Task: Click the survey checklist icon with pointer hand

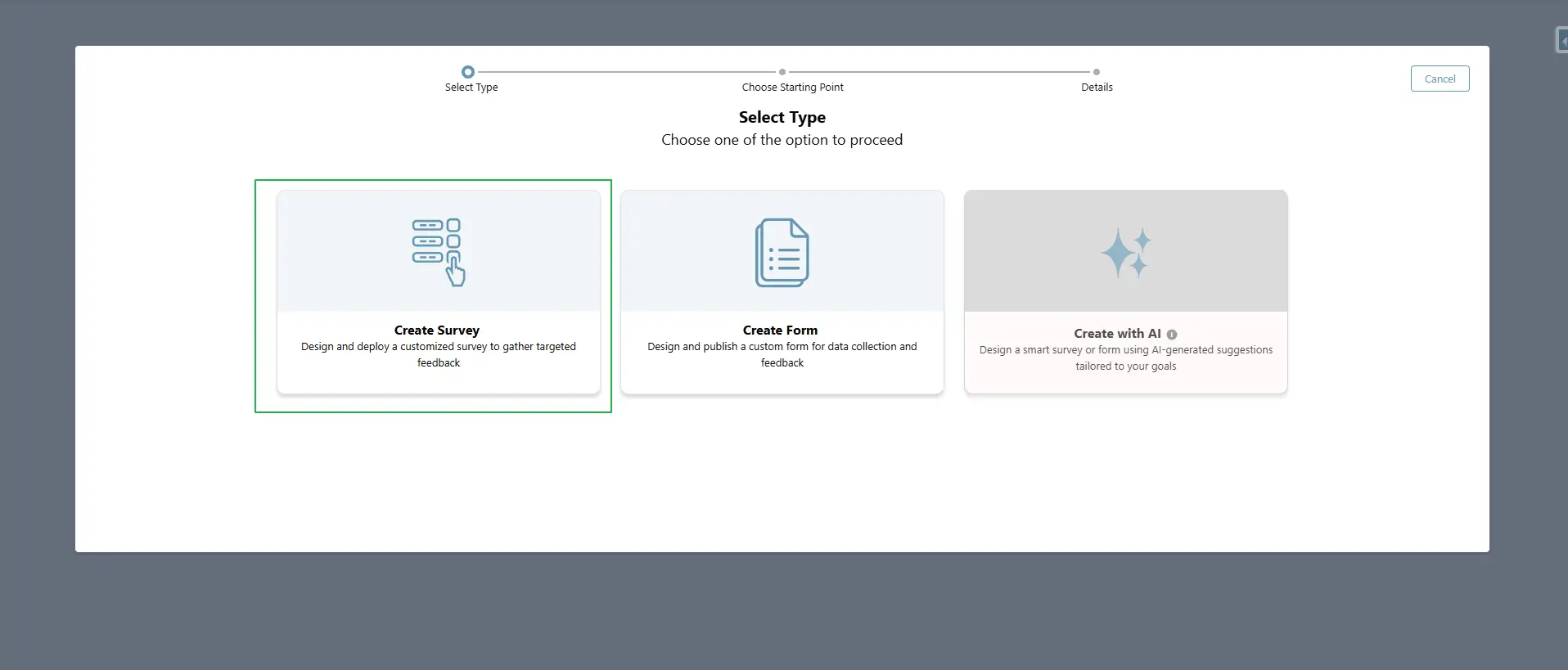Action: point(438,252)
